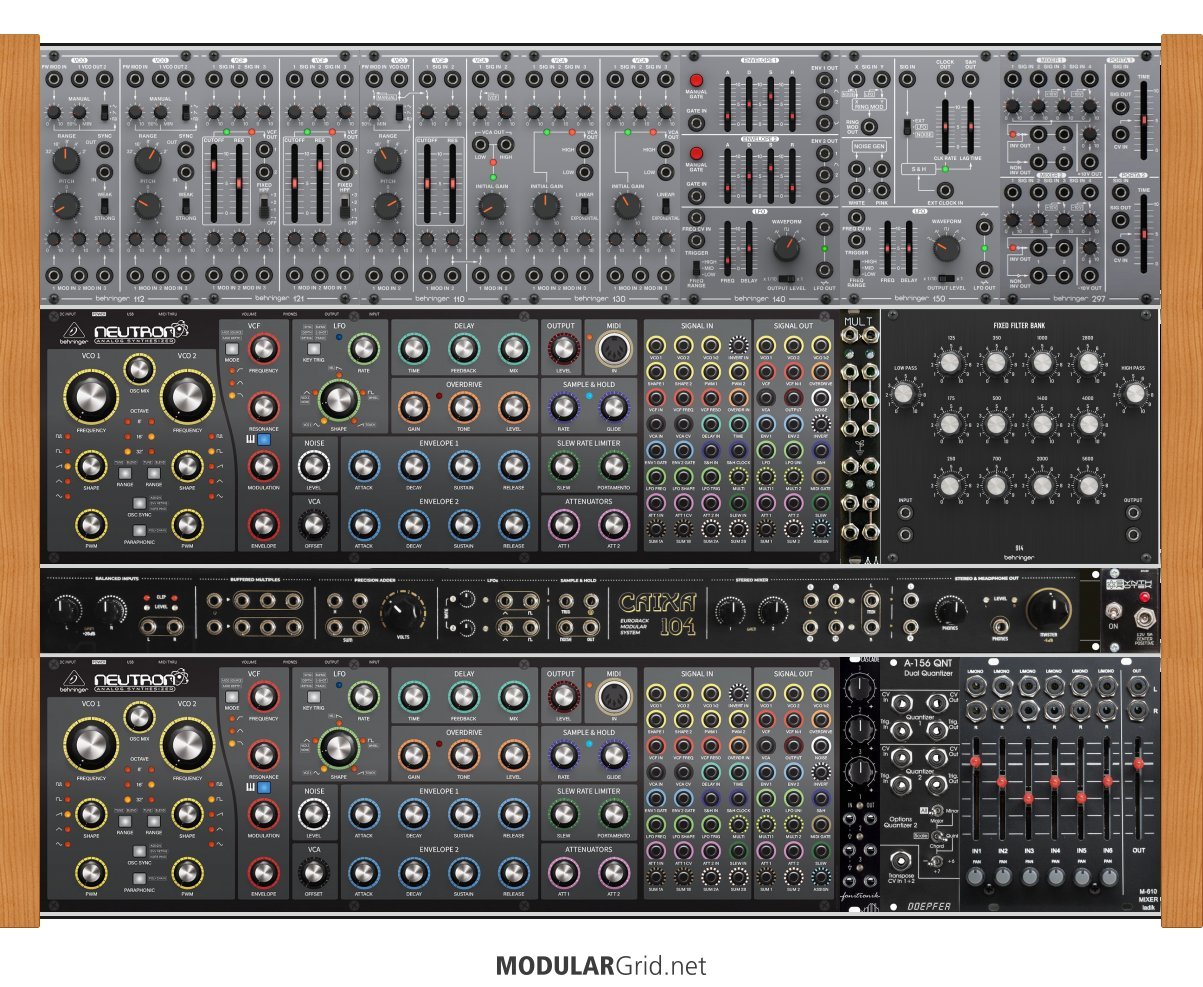1203x987 pixels.
Task: Click upper Neutron VCF Resonance knob
Action: pyautogui.click(x=264, y=407)
